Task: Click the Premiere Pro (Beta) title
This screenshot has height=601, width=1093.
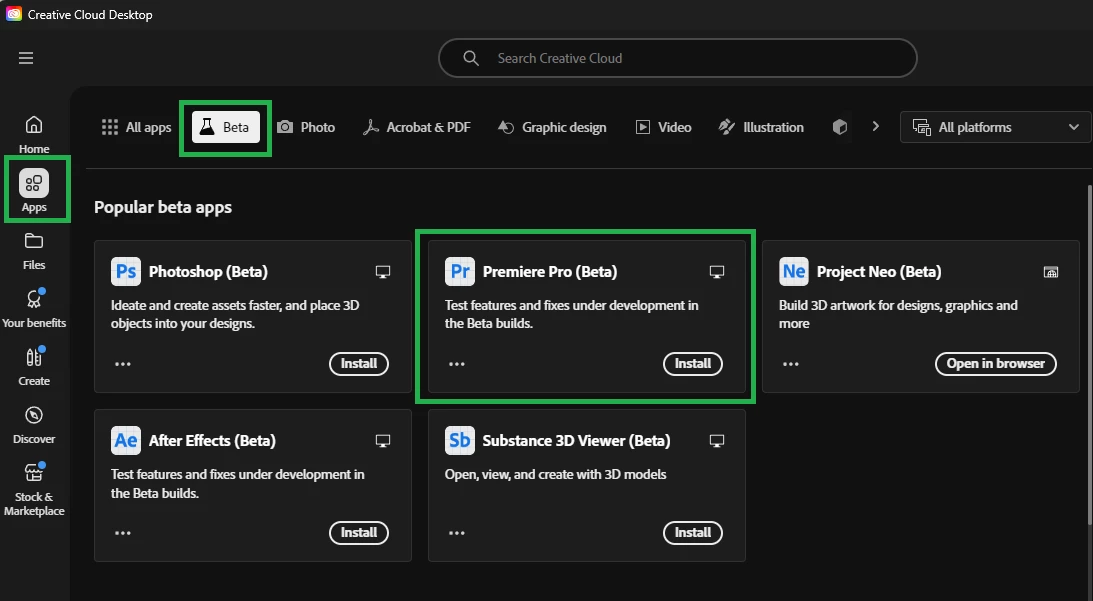Action: (x=550, y=272)
